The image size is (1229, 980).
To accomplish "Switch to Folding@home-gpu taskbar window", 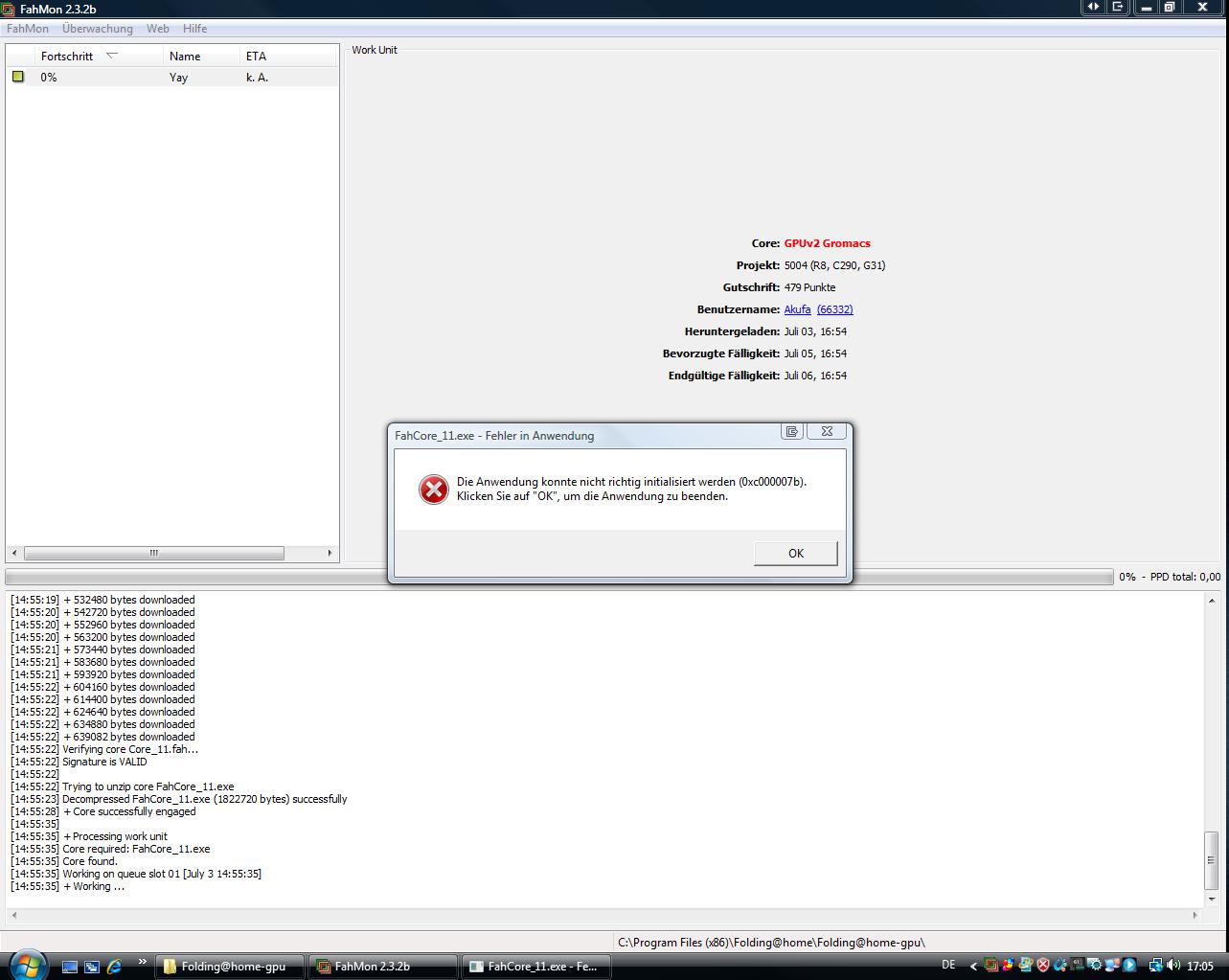I will [231, 967].
